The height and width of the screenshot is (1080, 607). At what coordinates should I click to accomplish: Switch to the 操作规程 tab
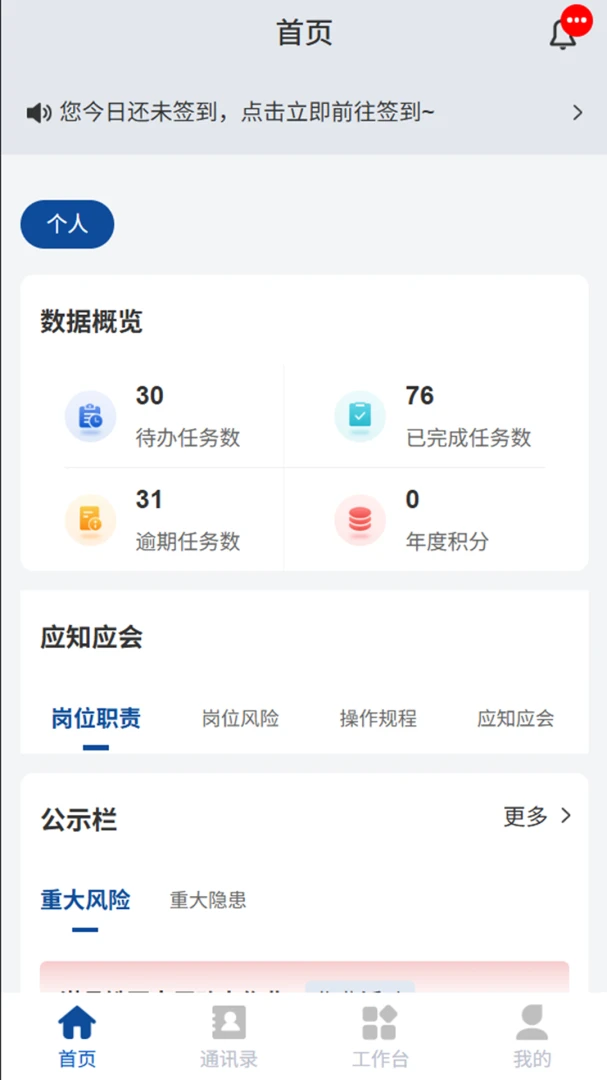pos(378,718)
